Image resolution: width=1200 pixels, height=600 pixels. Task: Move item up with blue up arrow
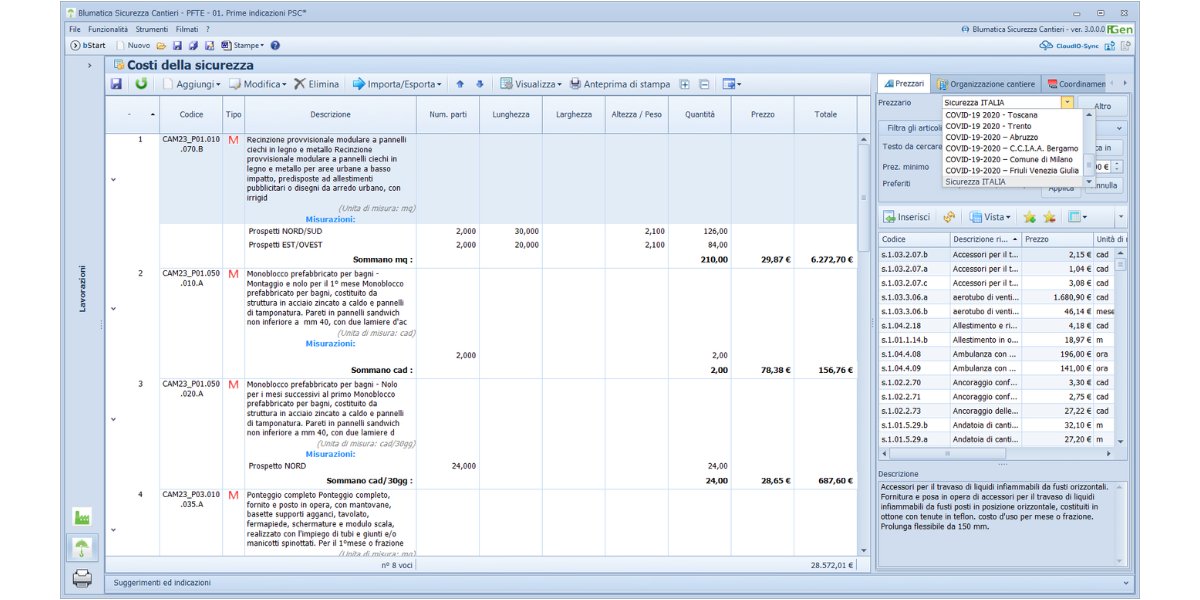[x=460, y=84]
